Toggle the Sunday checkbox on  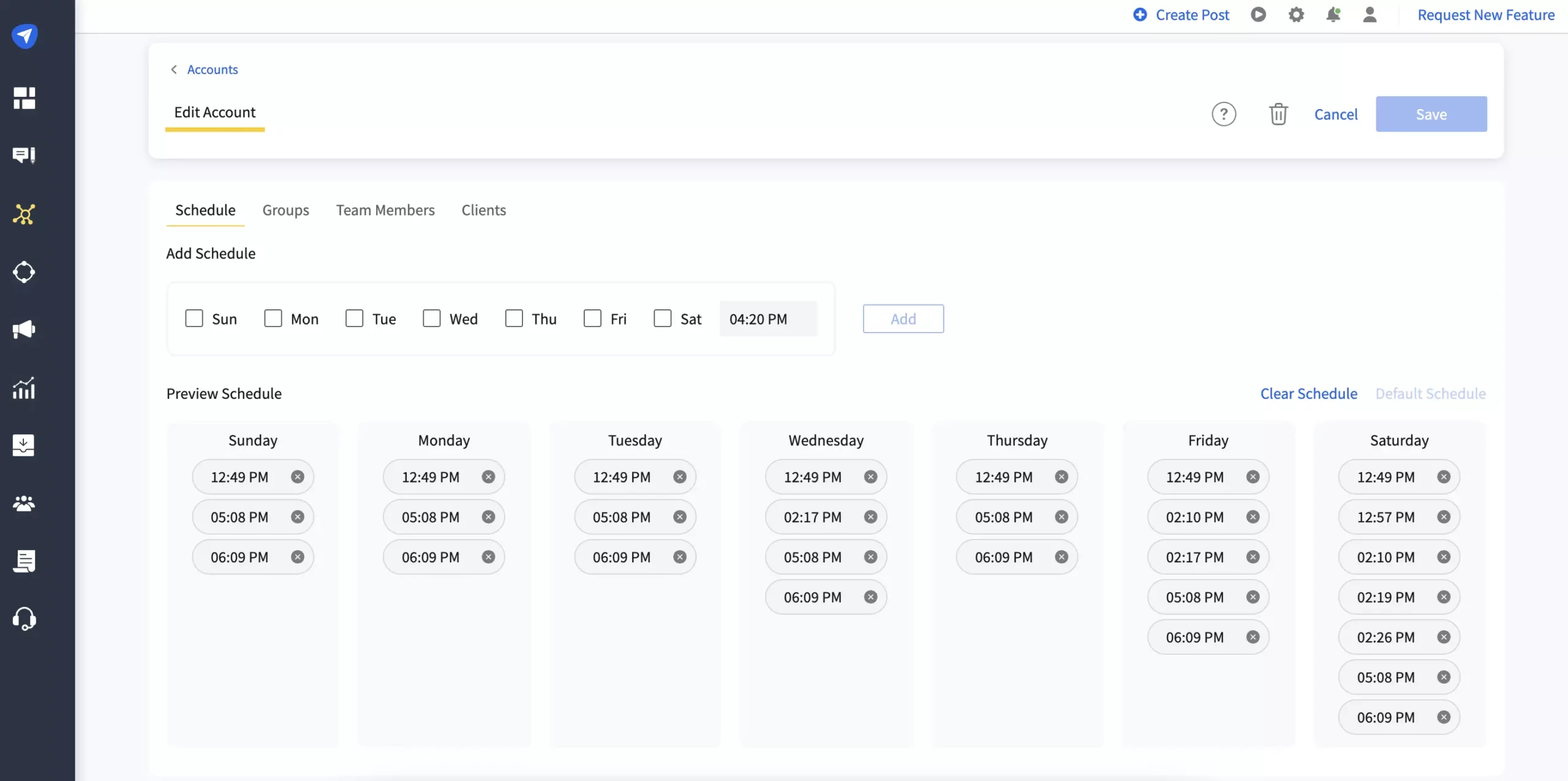194,318
